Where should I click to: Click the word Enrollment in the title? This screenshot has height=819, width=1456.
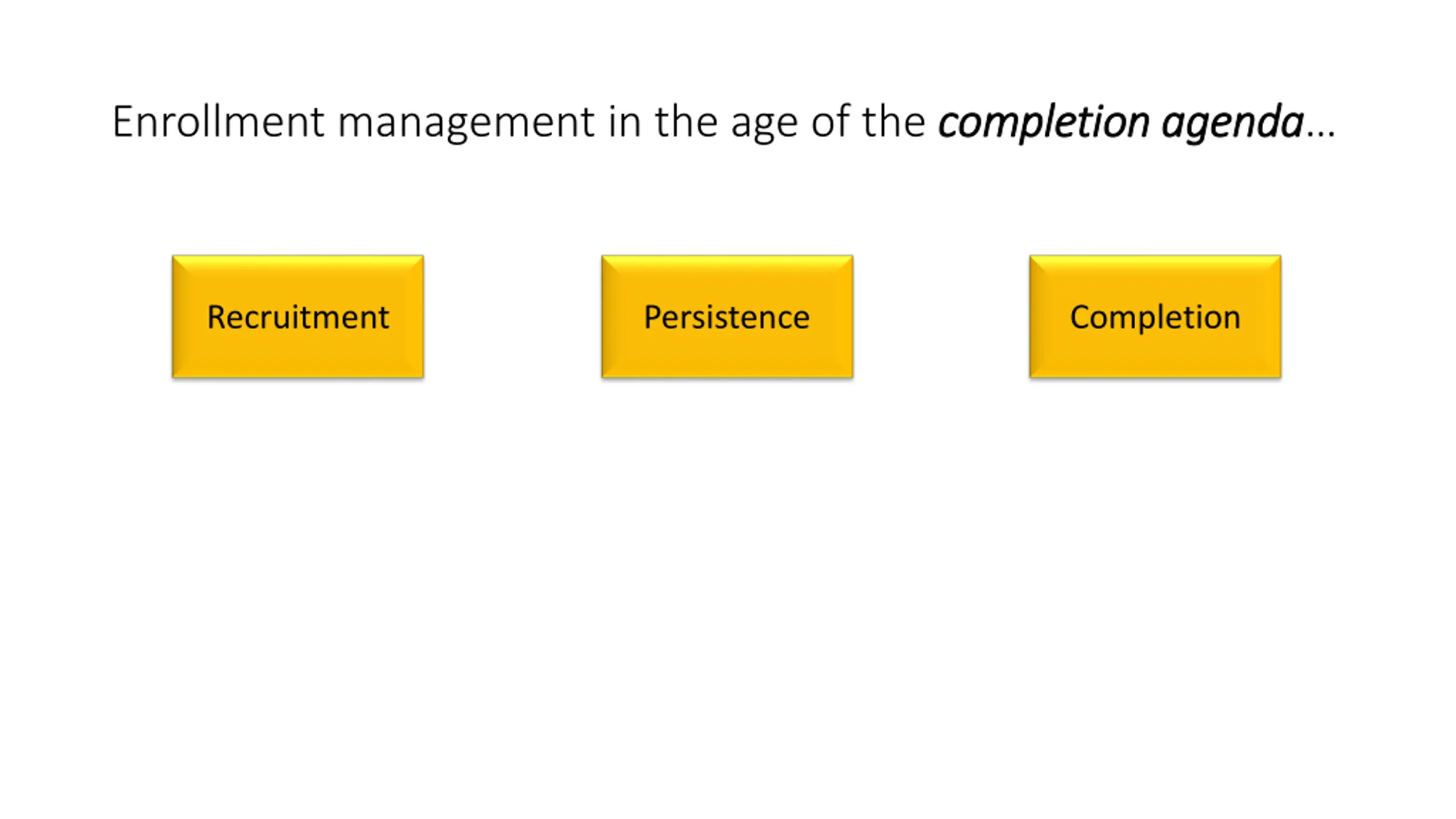(x=218, y=122)
